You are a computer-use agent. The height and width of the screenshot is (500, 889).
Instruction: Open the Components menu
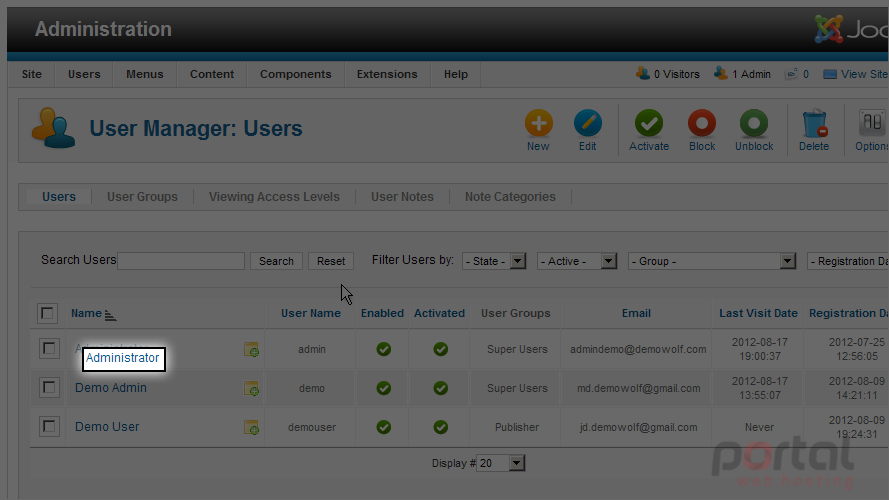295,74
